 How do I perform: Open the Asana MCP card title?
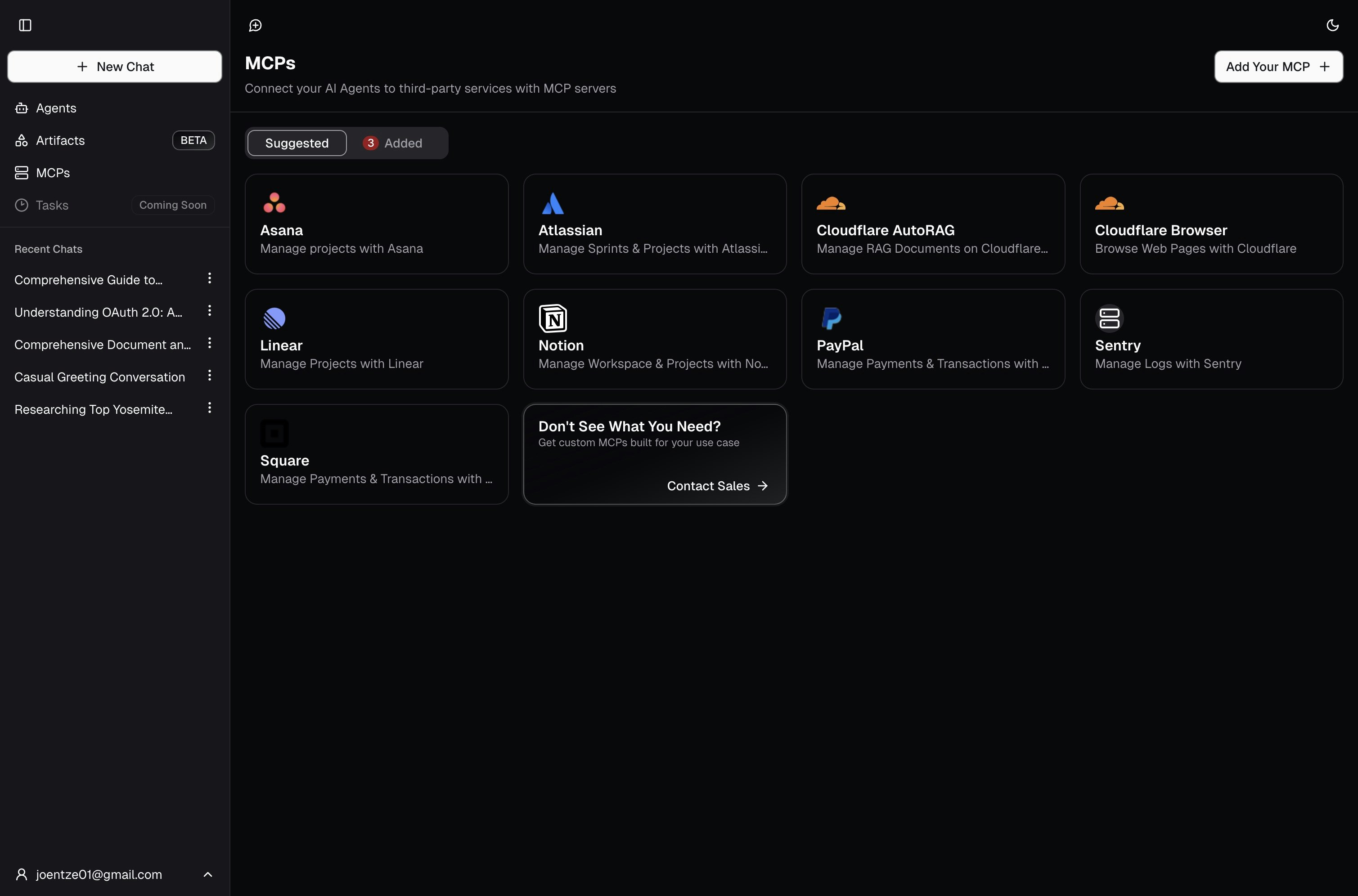281,230
